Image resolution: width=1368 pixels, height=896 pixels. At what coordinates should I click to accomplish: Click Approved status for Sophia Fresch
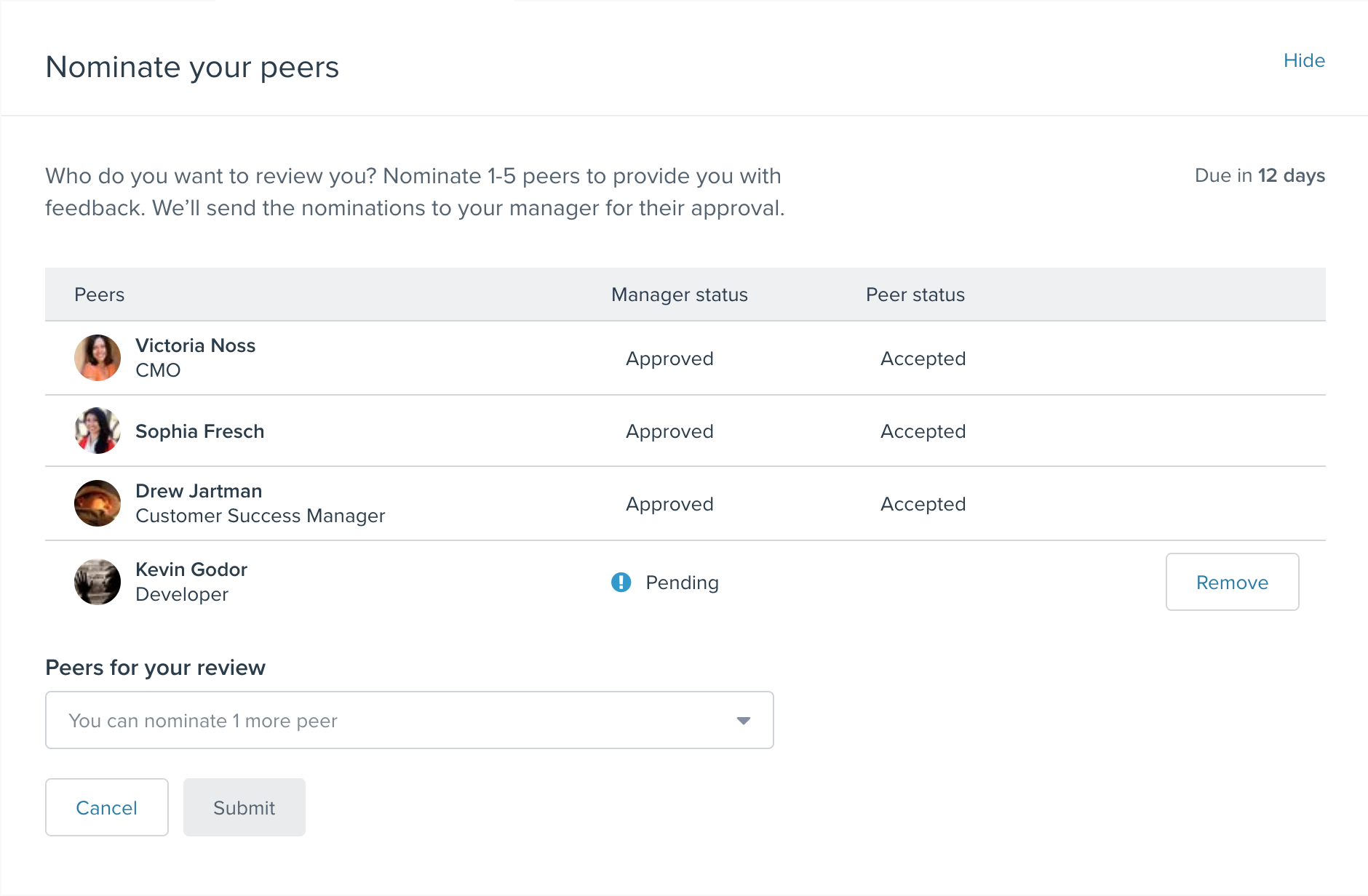(669, 431)
